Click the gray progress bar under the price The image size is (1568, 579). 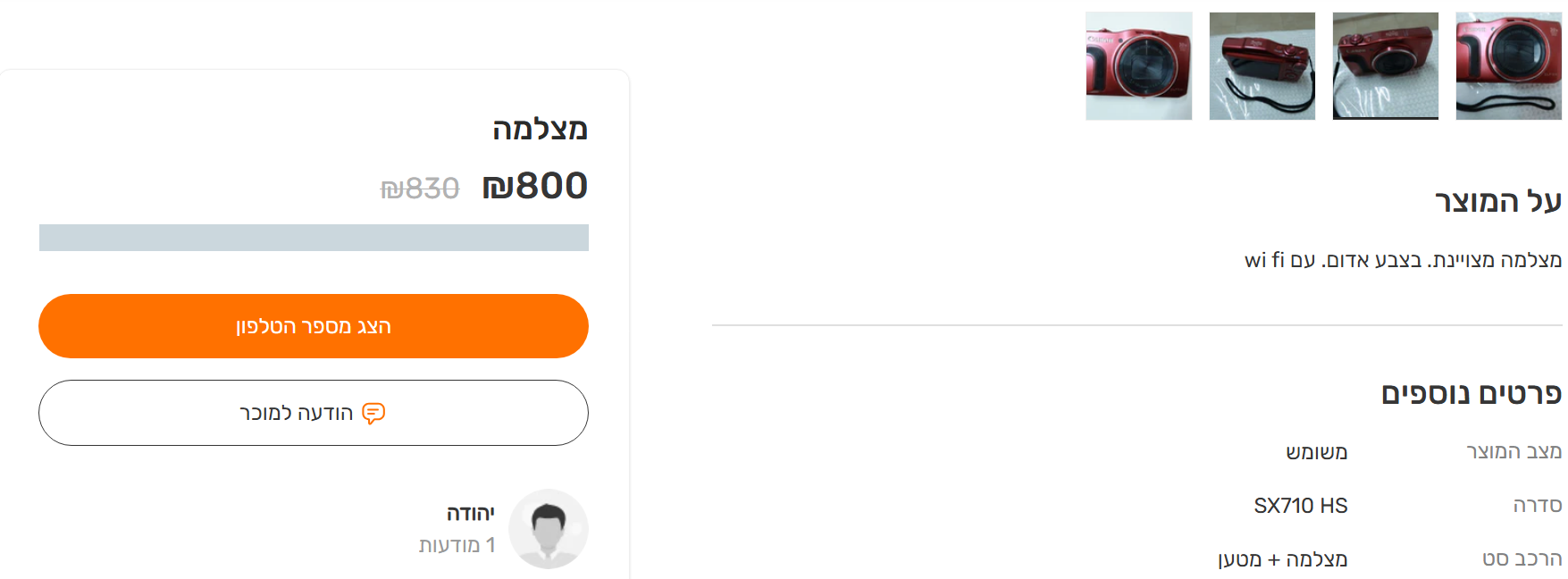(x=313, y=239)
